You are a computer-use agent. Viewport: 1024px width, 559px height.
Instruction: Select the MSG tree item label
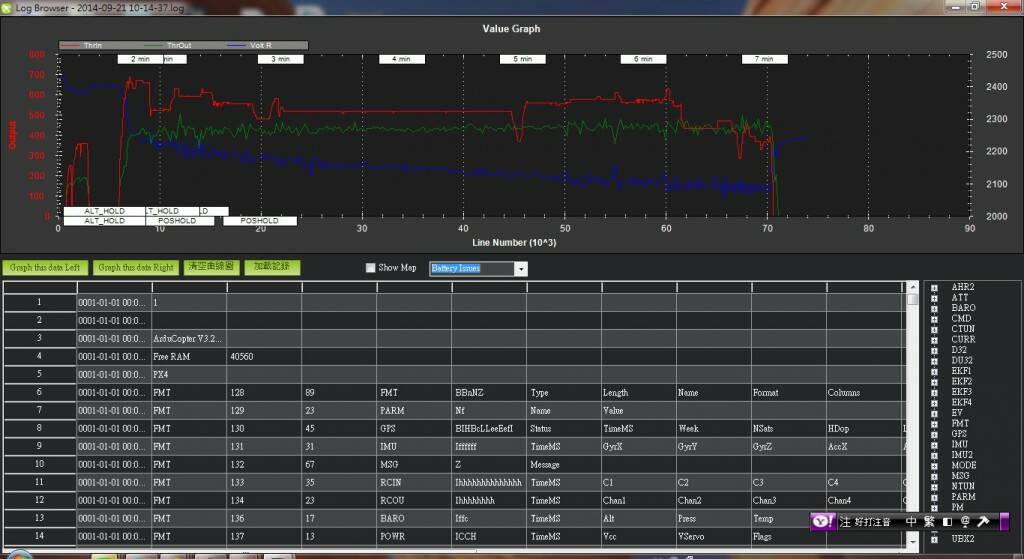960,475
